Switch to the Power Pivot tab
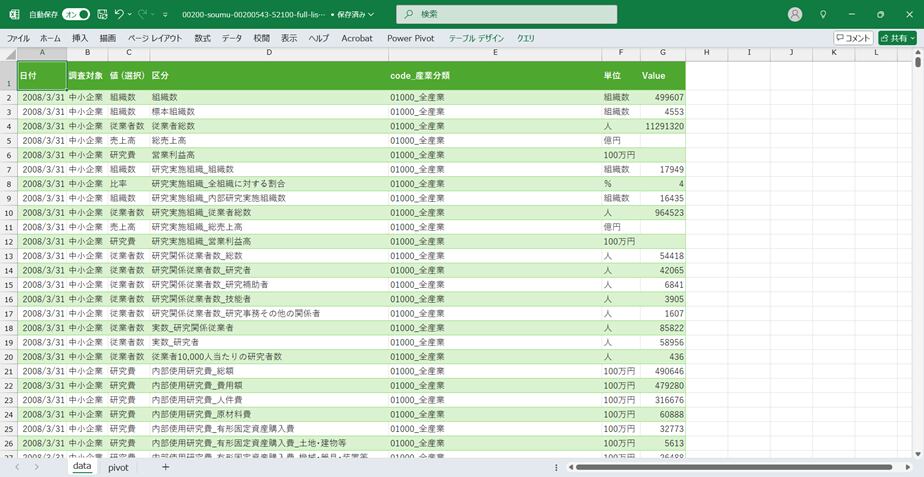 click(x=413, y=38)
